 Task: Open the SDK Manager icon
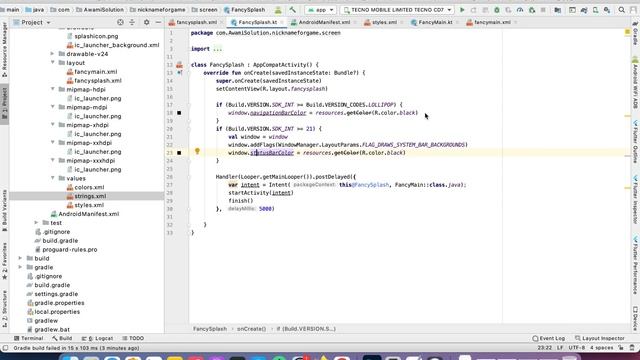coord(607,10)
